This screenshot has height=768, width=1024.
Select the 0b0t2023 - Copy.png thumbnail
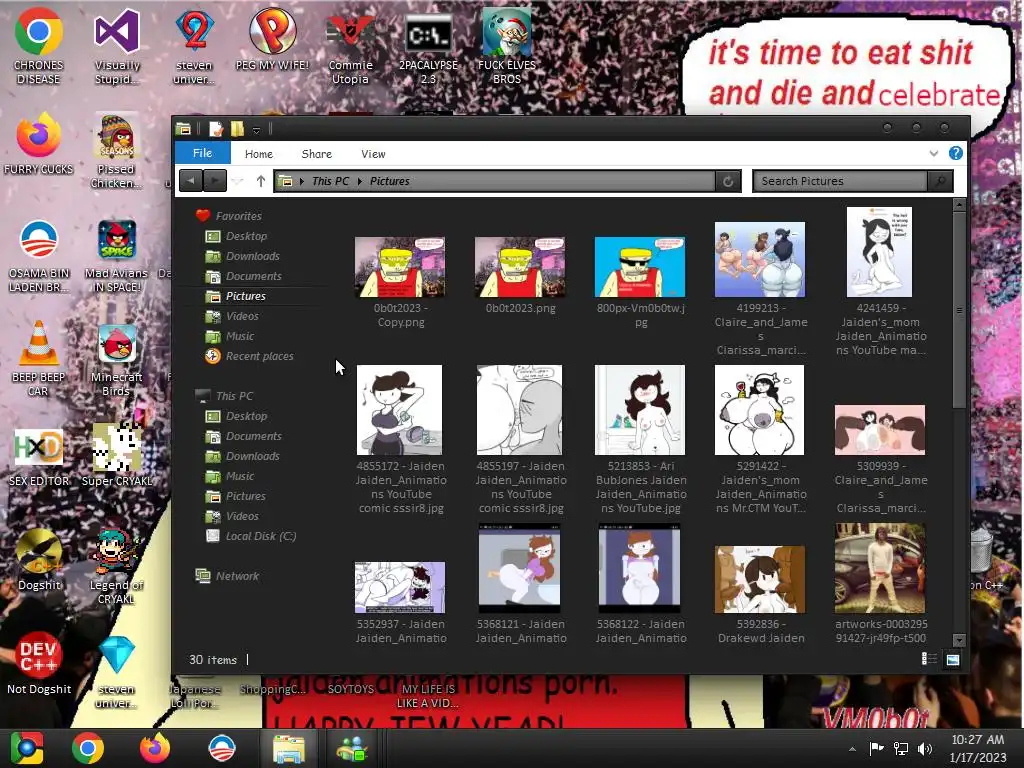400,266
